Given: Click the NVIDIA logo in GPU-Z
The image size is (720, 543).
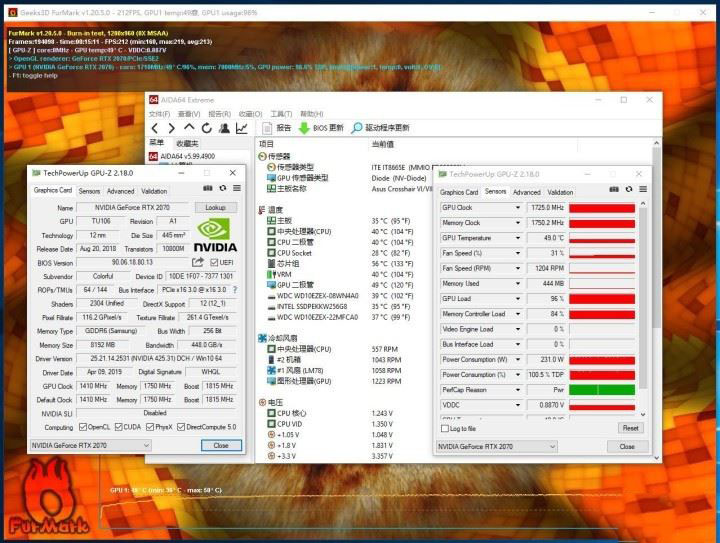Looking at the screenshot, I should [214, 235].
